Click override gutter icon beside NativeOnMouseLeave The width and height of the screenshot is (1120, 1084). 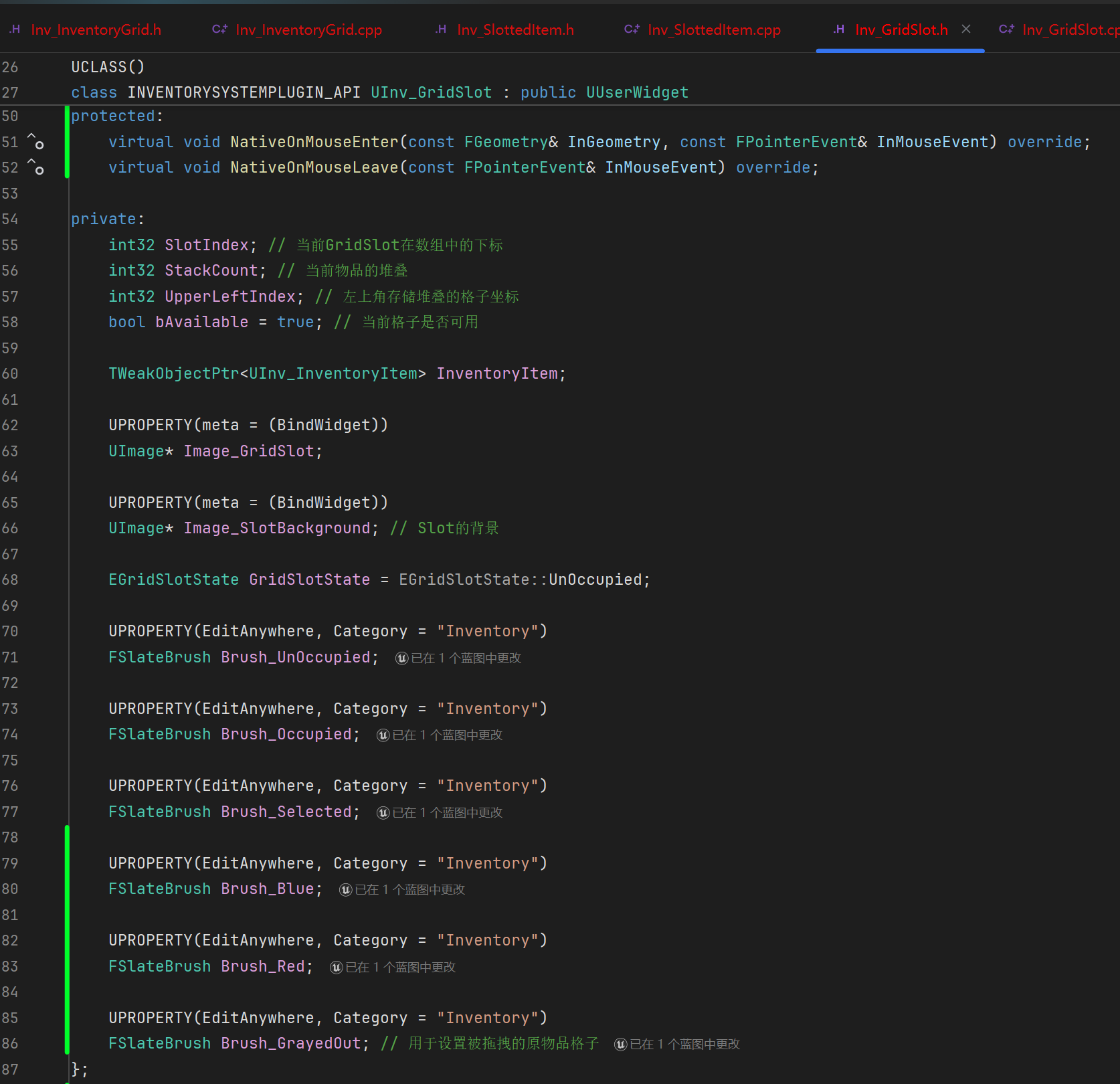(35, 167)
